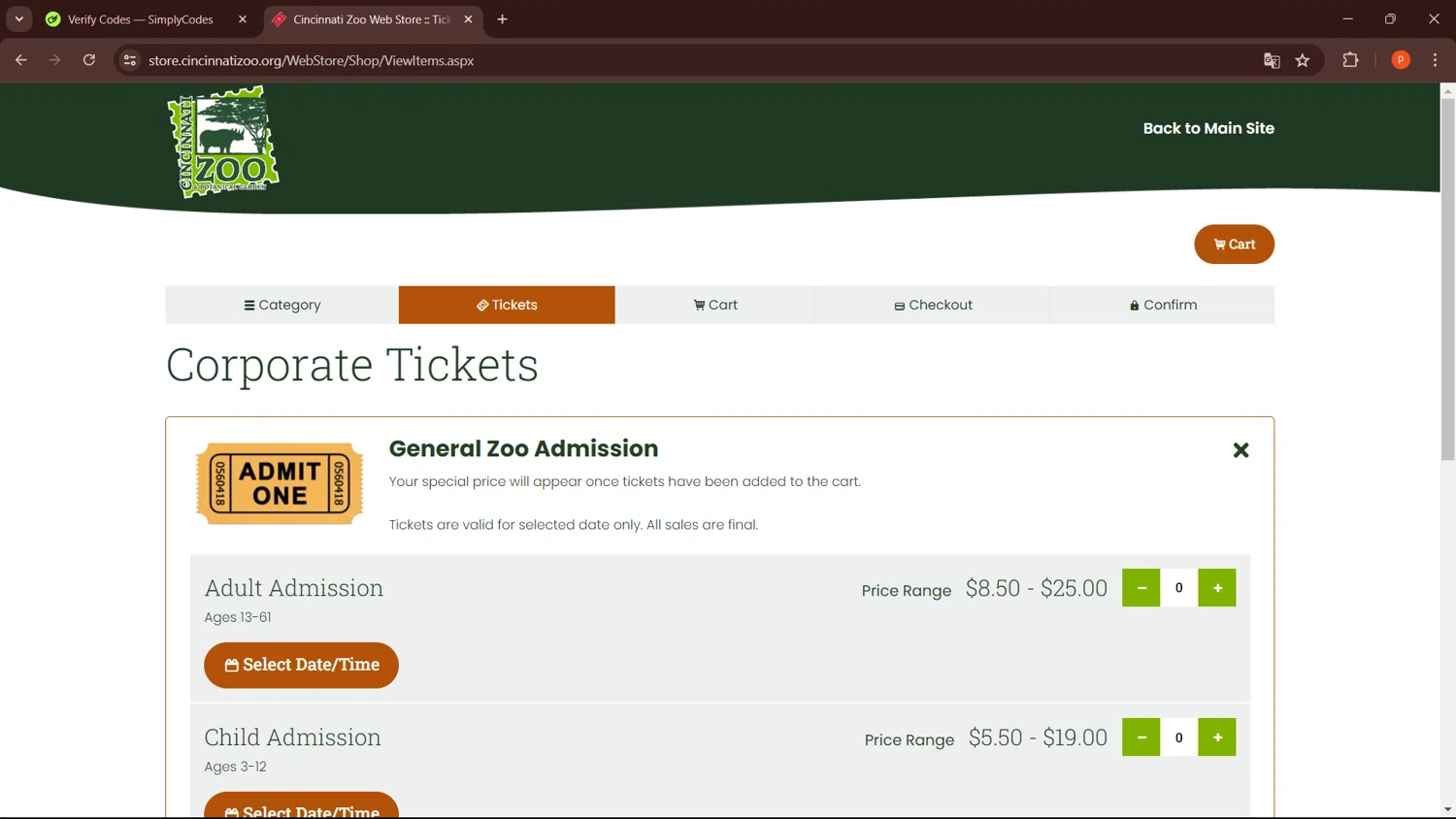Decrease Adult Admission quantity
This screenshot has width=1456, height=819.
tap(1142, 588)
